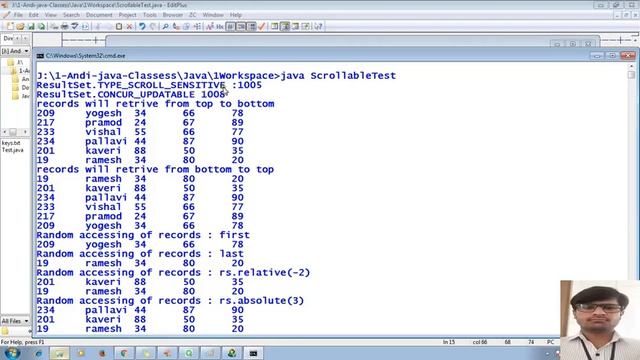Select the Dir tab in sidebar
This screenshot has height=360, width=640.
(x=8, y=38)
